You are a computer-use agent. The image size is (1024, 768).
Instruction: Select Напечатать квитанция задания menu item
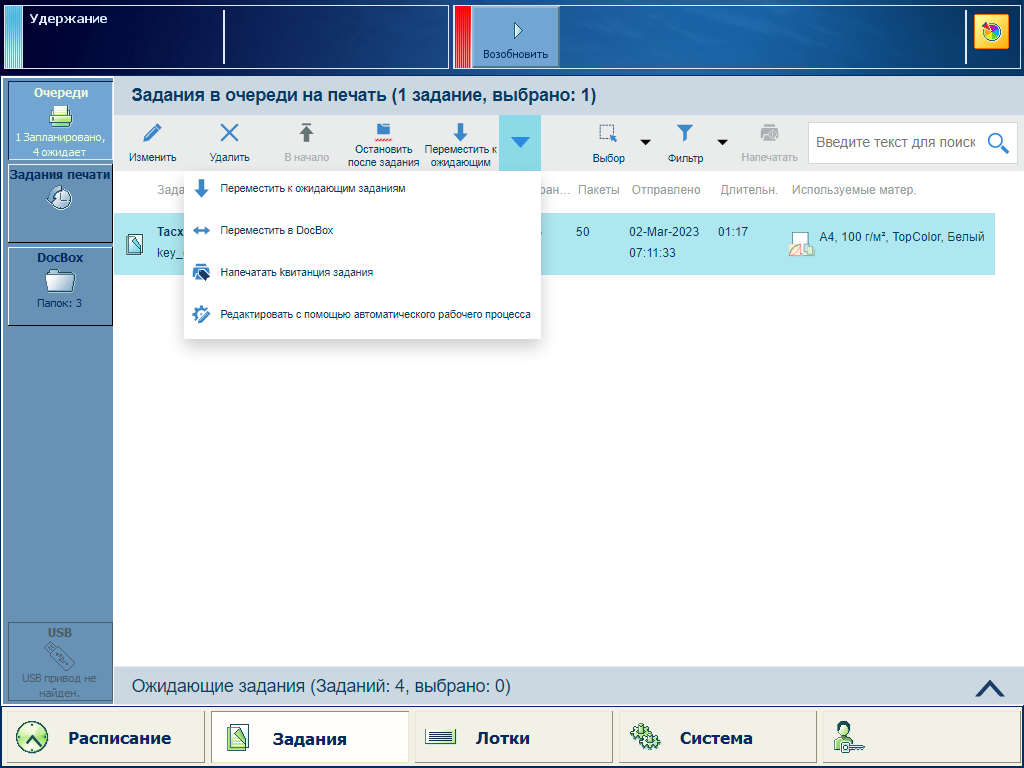(x=362, y=272)
